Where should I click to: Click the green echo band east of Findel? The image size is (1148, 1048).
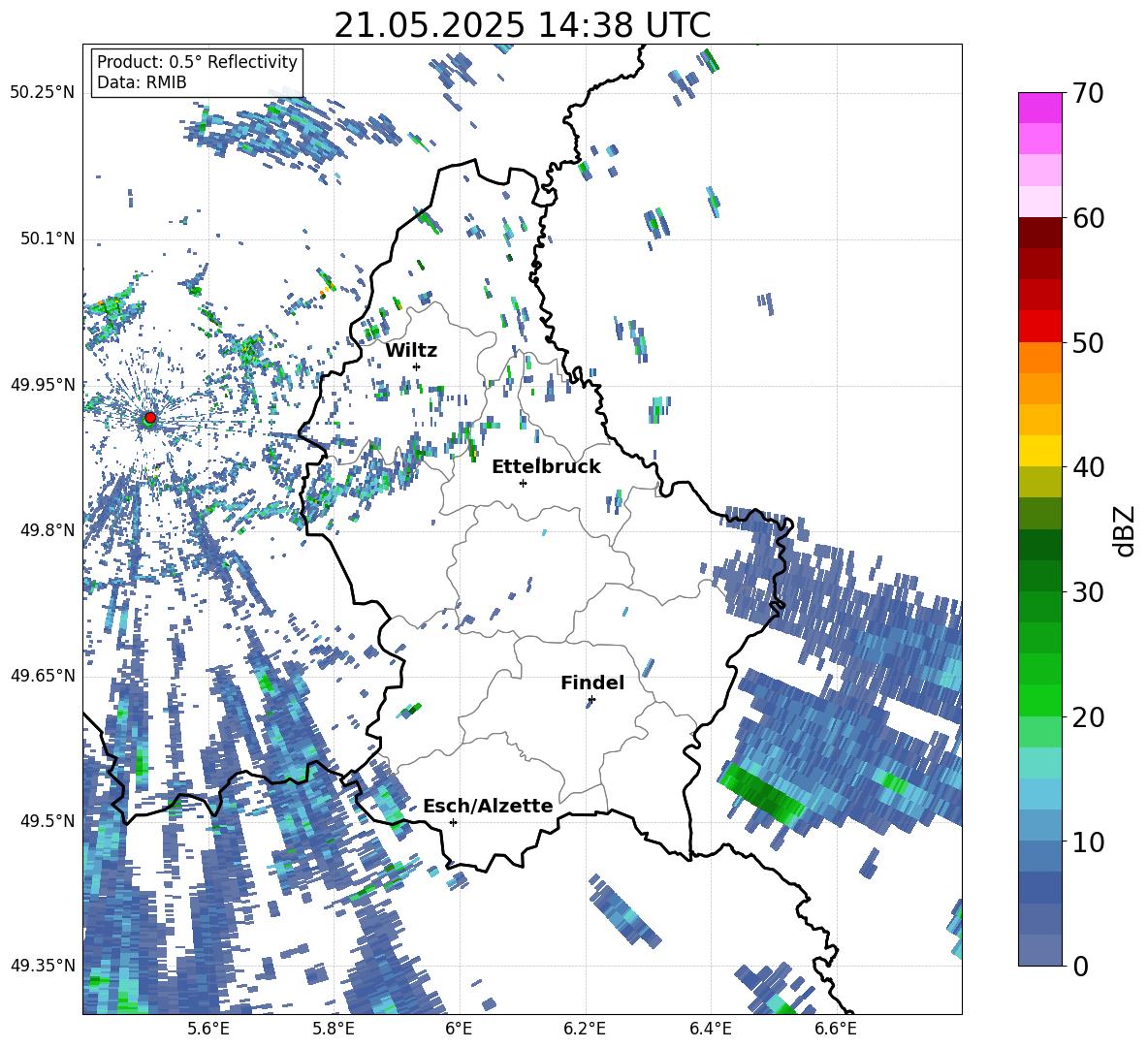(761, 793)
